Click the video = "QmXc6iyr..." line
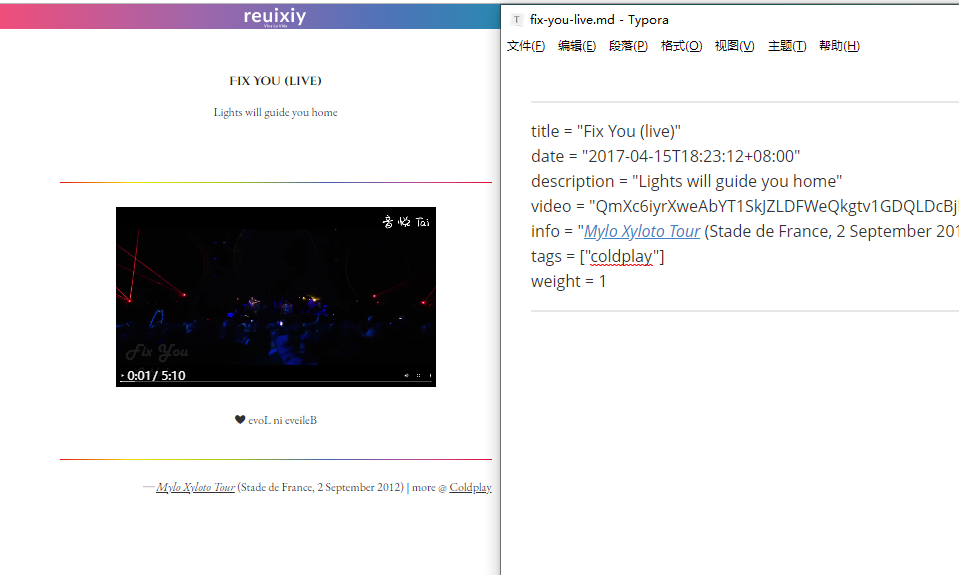 tap(744, 207)
